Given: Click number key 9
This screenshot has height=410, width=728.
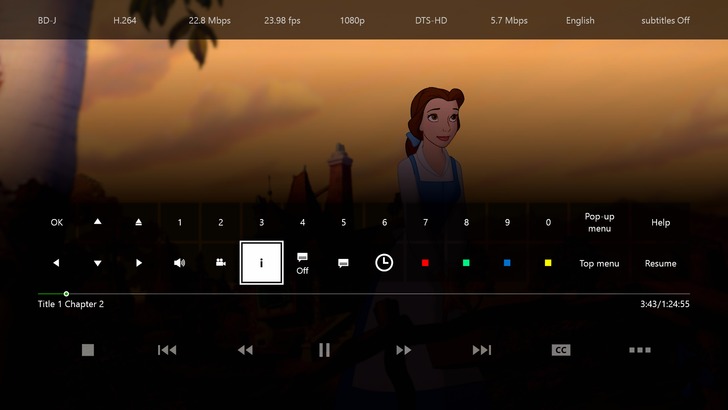Looking at the screenshot, I should click(507, 222).
